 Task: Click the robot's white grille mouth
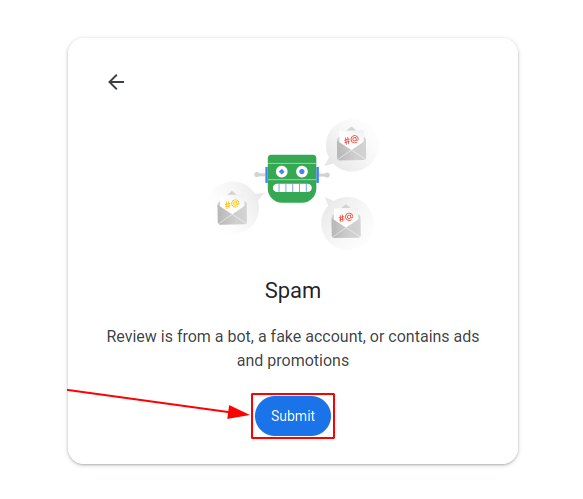(x=292, y=188)
